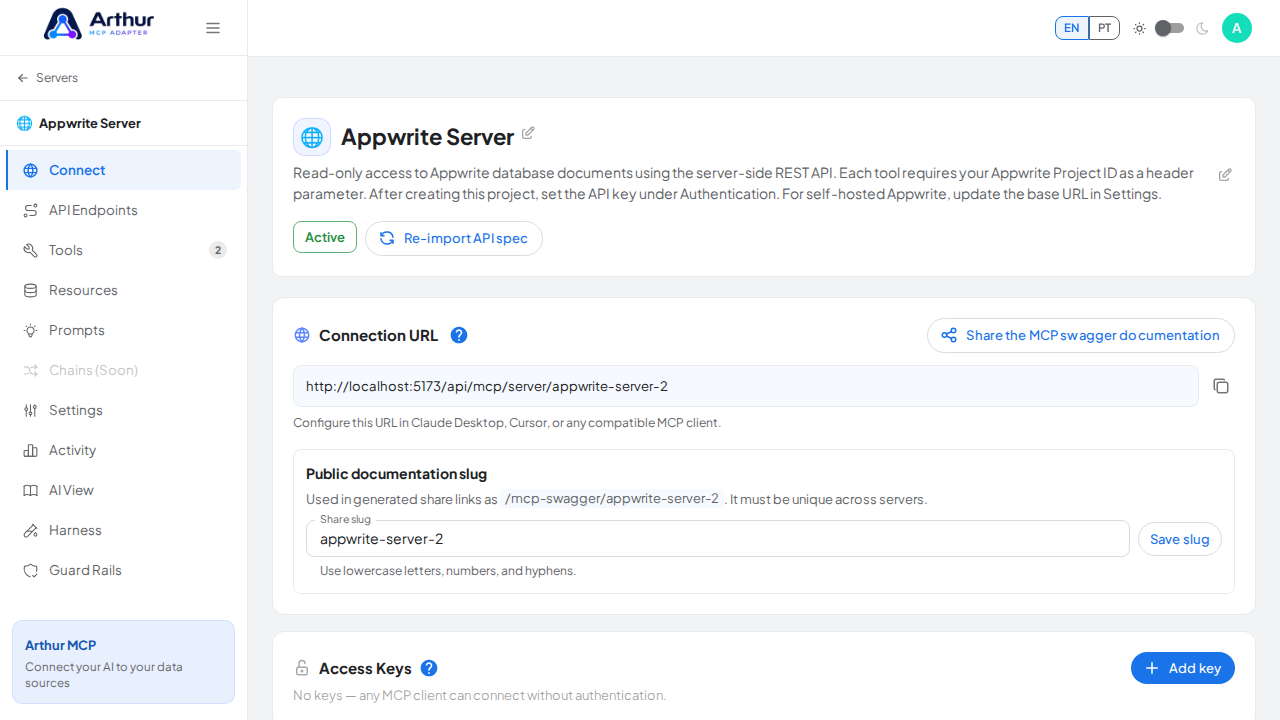Edit server name pencil icon
The width and height of the screenshot is (1280, 720).
528,133
